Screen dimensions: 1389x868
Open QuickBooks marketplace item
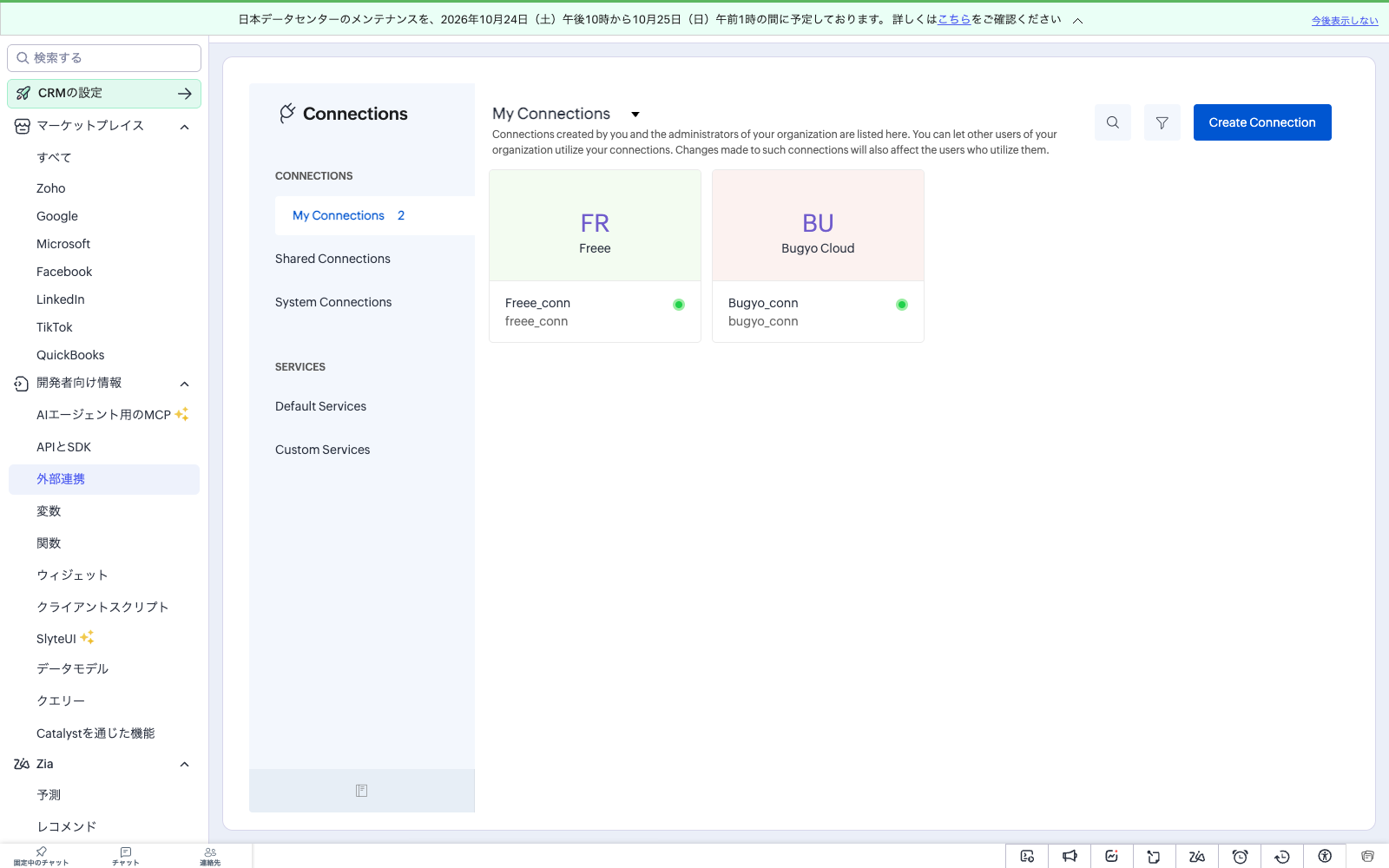[x=70, y=355]
